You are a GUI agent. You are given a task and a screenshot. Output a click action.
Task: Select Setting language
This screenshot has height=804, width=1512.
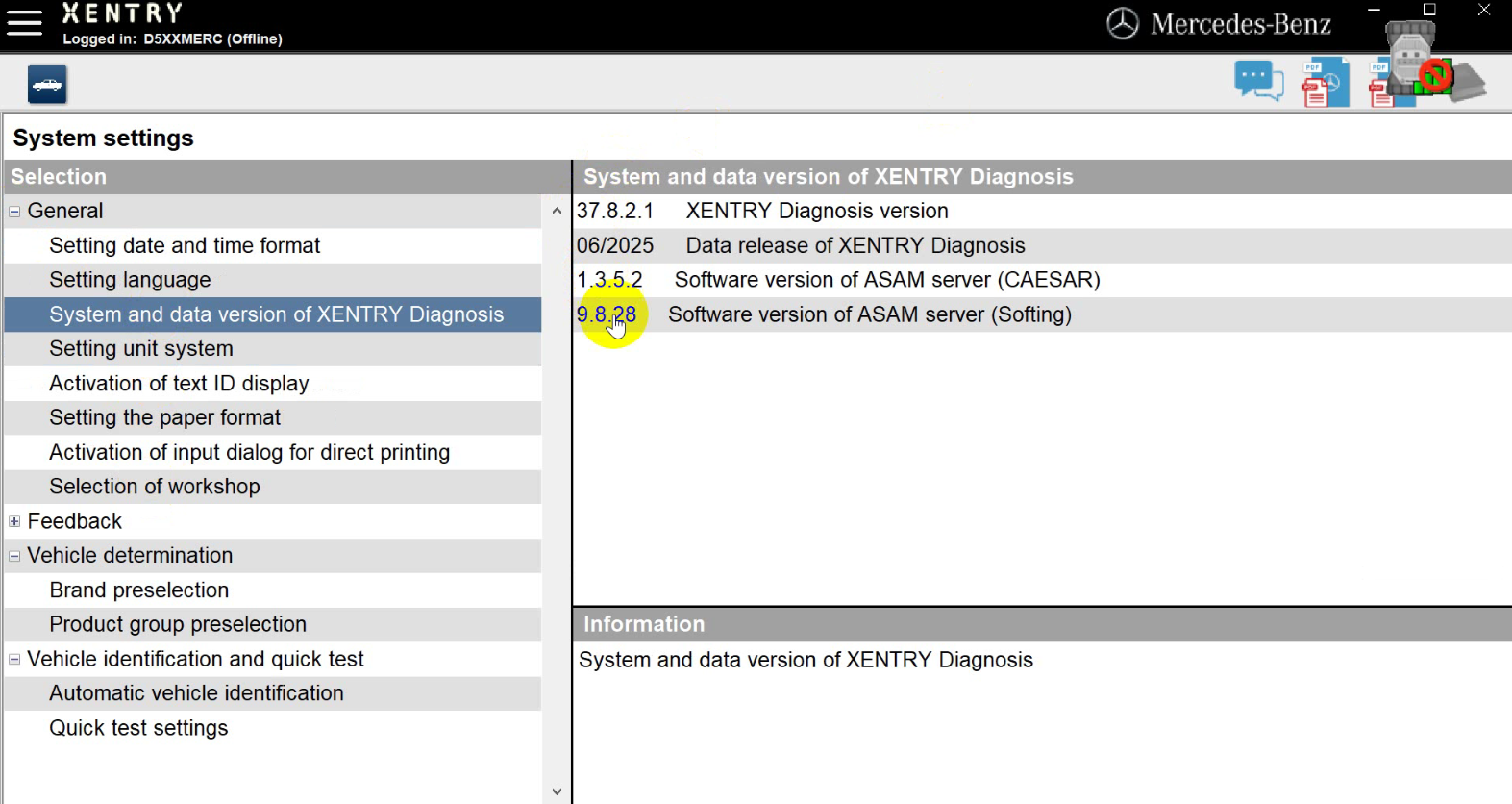pyautogui.click(x=273, y=280)
